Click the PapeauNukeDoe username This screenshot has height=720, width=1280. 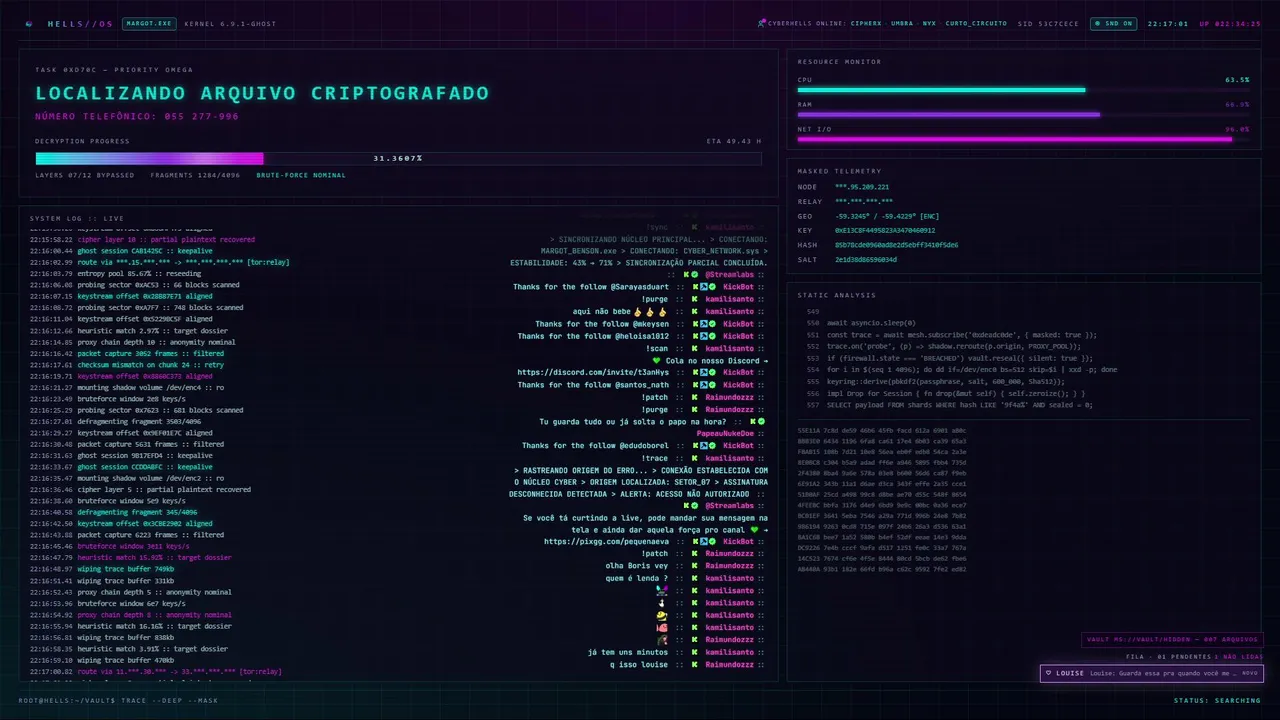pos(725,433)
